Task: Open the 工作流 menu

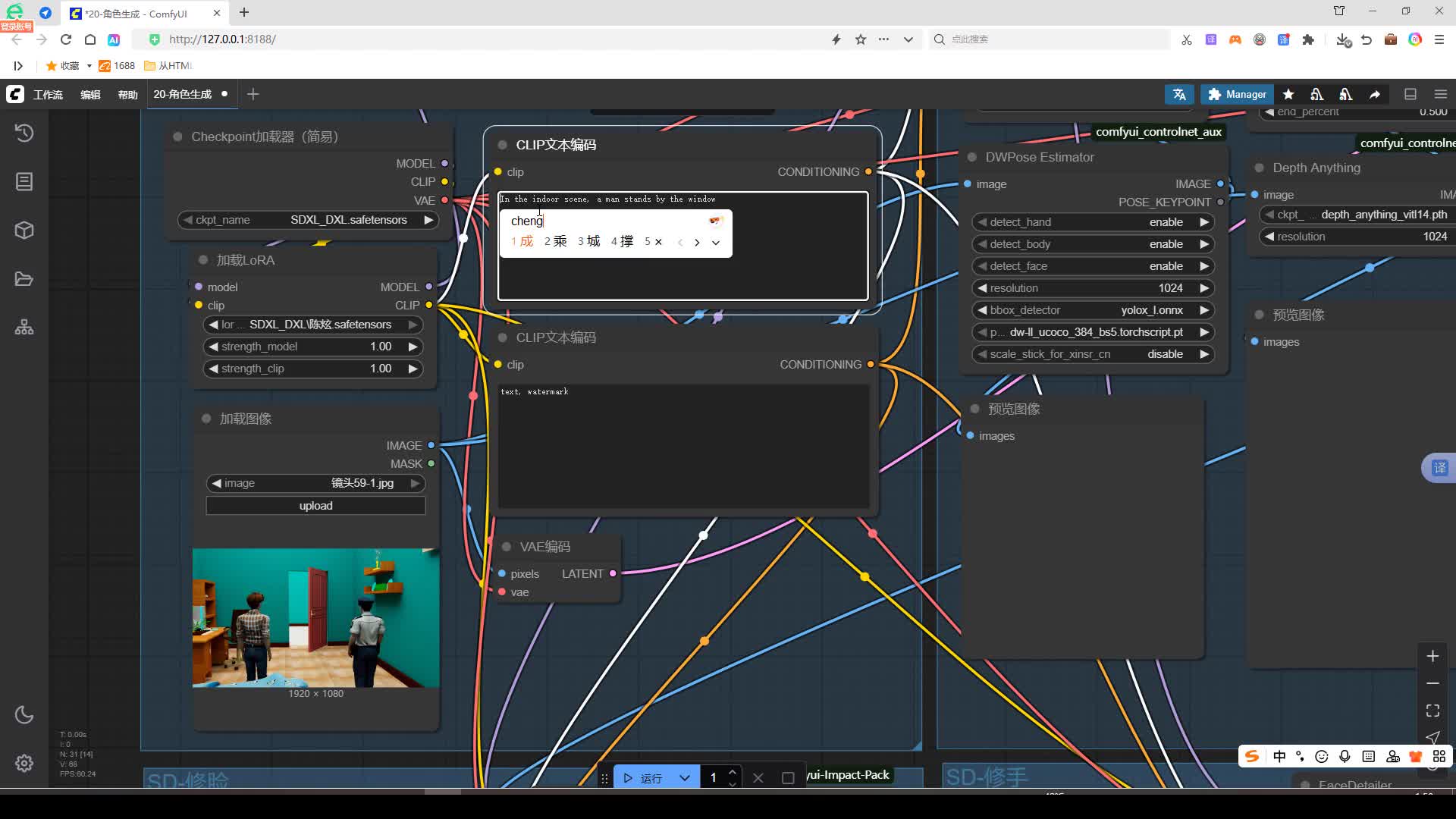Action: coord(48,95)
